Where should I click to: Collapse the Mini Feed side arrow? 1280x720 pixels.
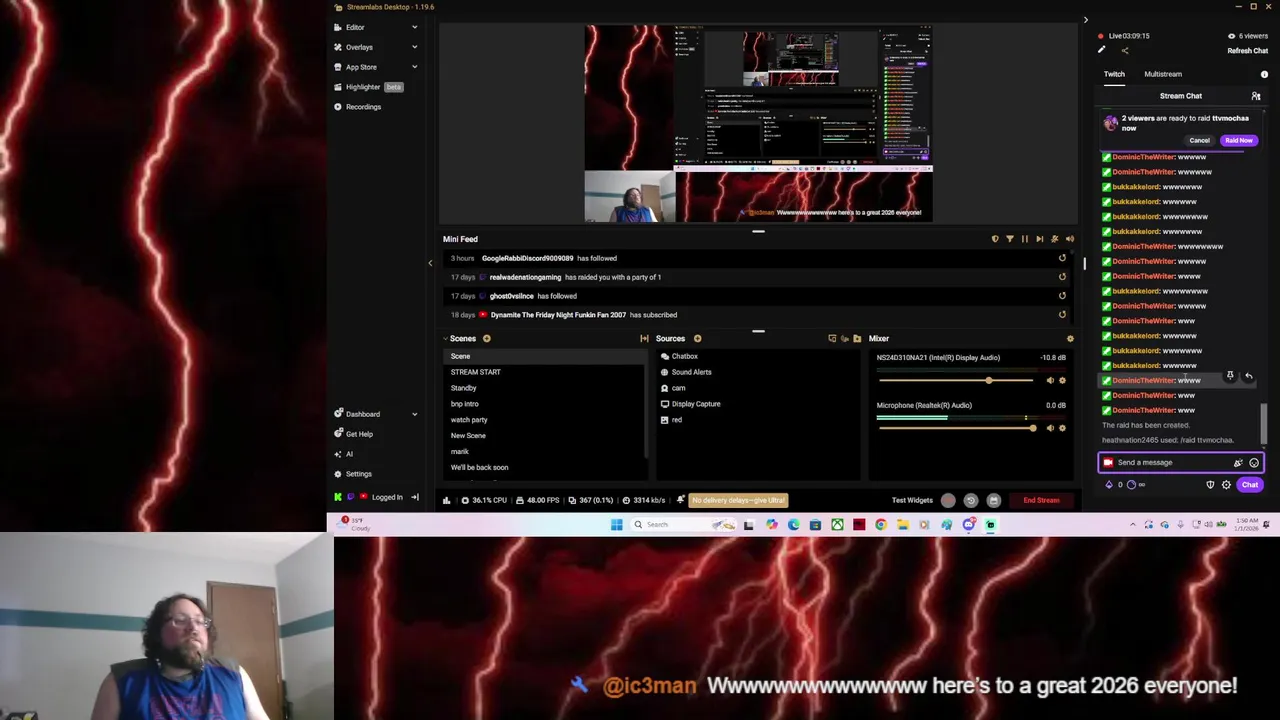pos(430,263)
